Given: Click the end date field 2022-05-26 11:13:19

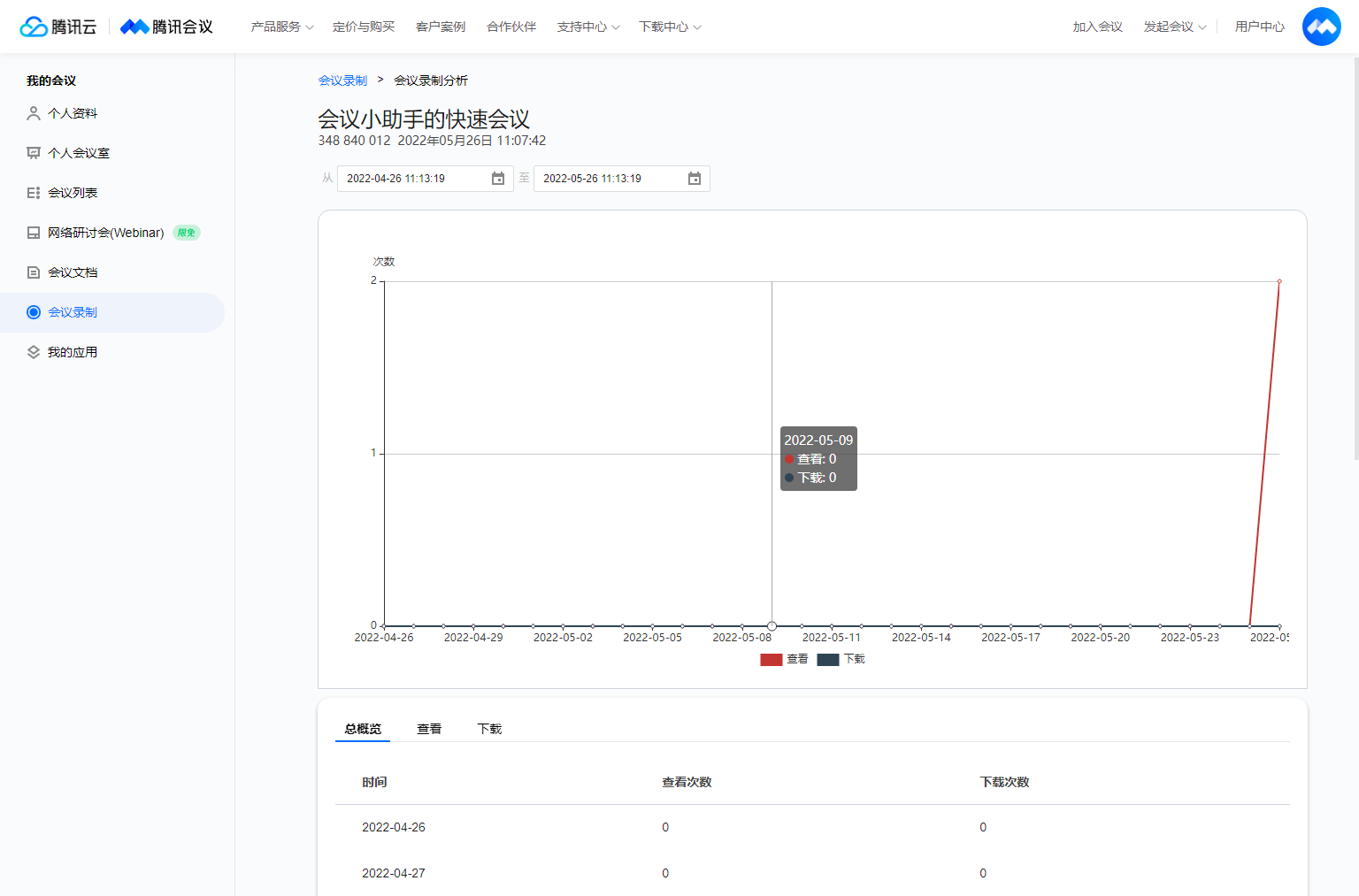Looking at the screenshot, I should pyautogui.click(x=622, y=179).
